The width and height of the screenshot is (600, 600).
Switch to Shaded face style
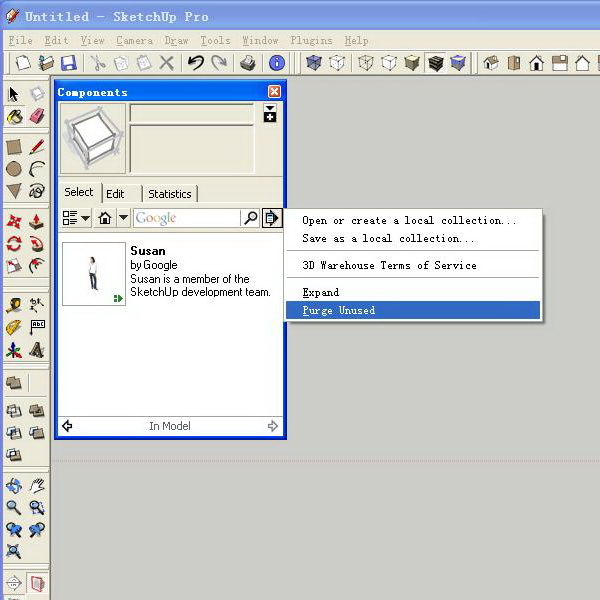412,63
